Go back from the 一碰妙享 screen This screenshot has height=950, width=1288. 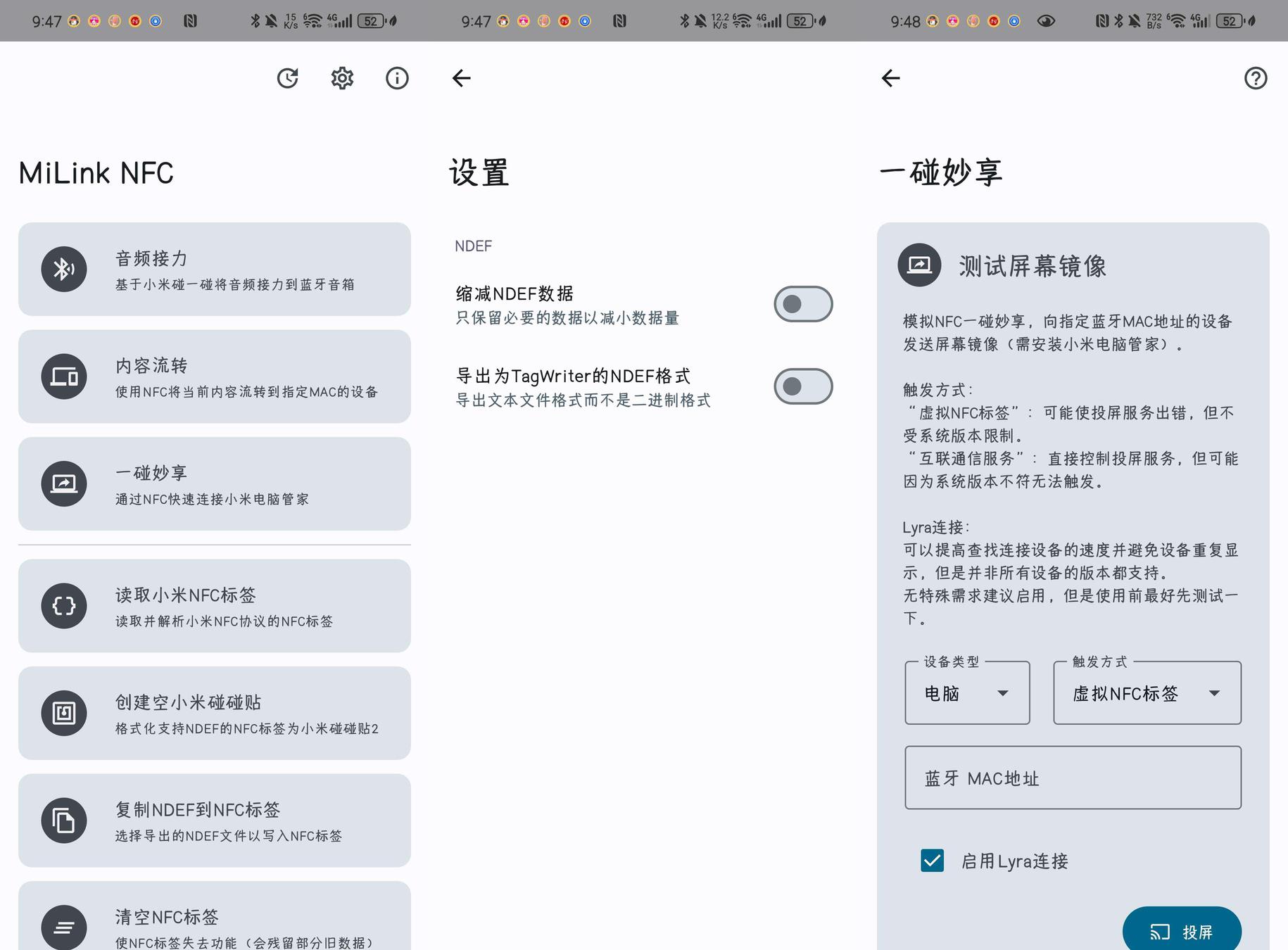click(891, 78)
